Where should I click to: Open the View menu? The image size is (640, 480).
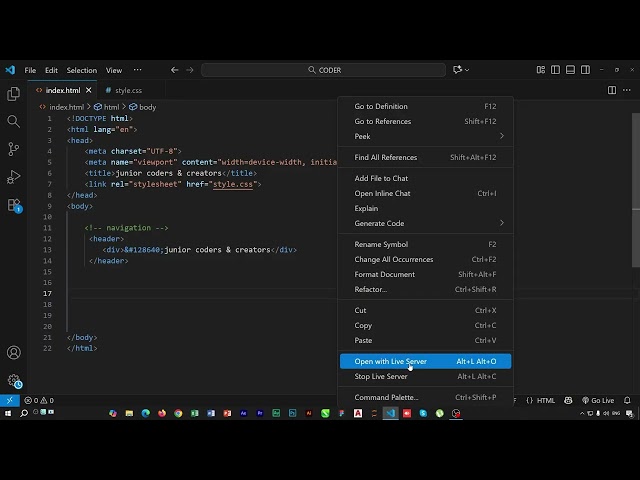[x=114, y=70]
